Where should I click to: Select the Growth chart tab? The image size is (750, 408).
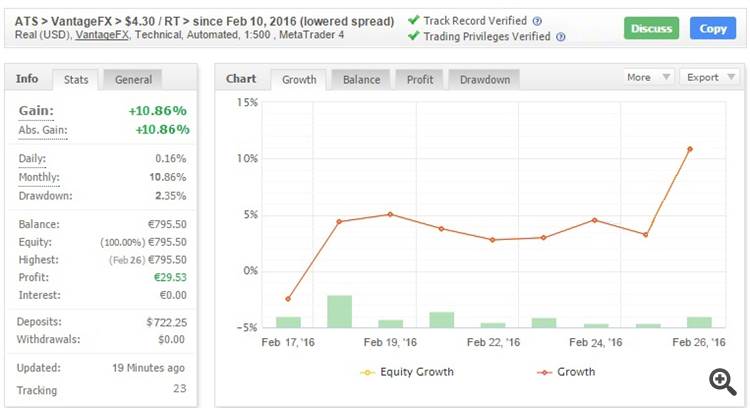(x=299, y=80)
